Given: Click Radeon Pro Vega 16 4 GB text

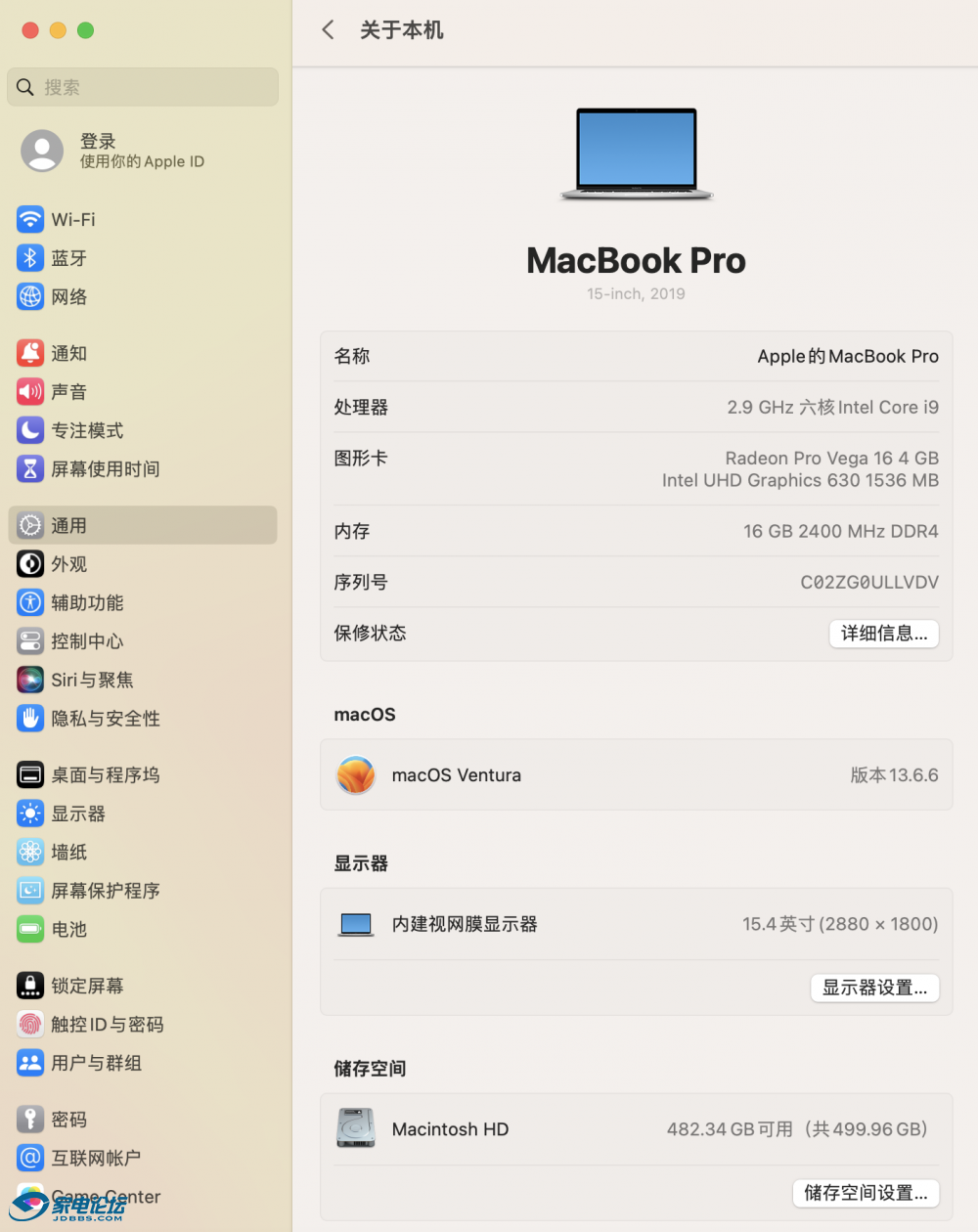Looking at the screenshot, I should point(831,459).
